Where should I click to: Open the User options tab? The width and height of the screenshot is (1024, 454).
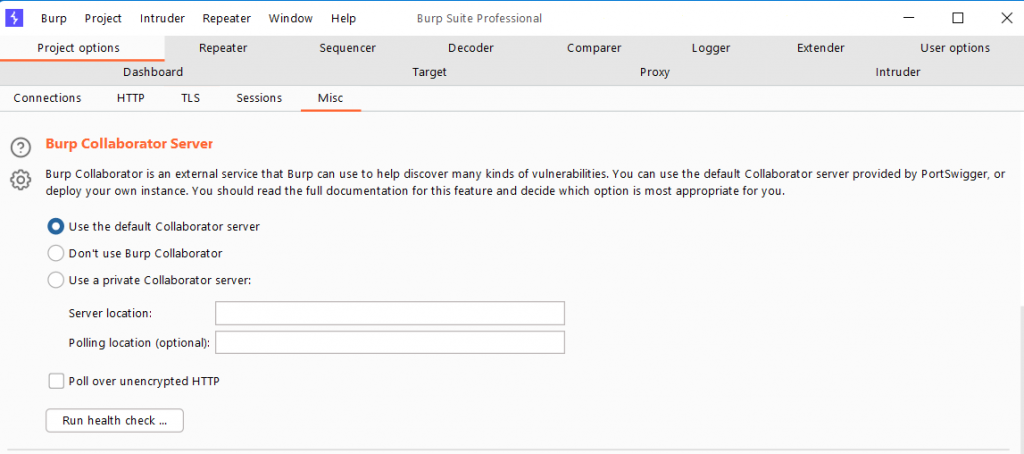point(955,48)
